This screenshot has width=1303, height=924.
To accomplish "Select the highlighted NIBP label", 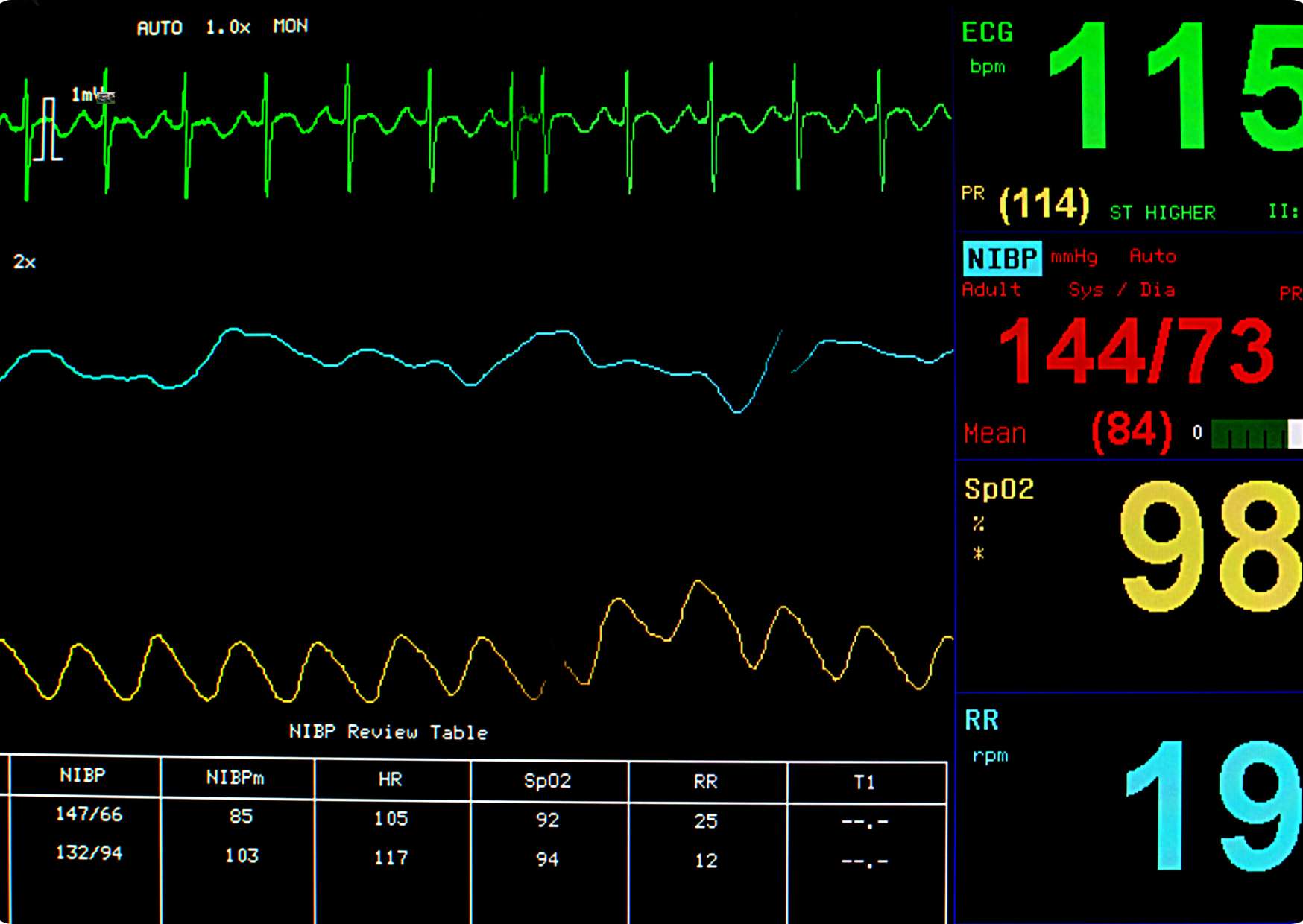I will pyautogui.click(x=1002, y=259).
